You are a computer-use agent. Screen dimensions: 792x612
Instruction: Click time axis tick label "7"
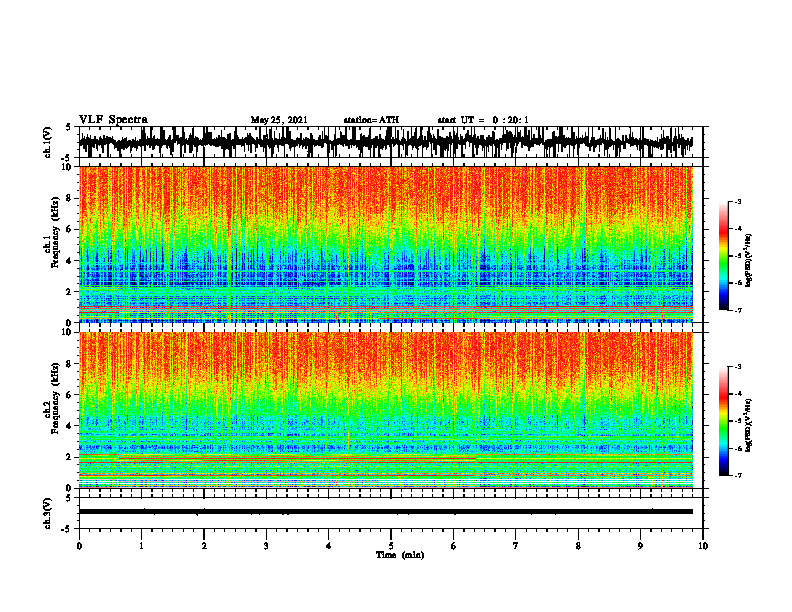point(516,546)
